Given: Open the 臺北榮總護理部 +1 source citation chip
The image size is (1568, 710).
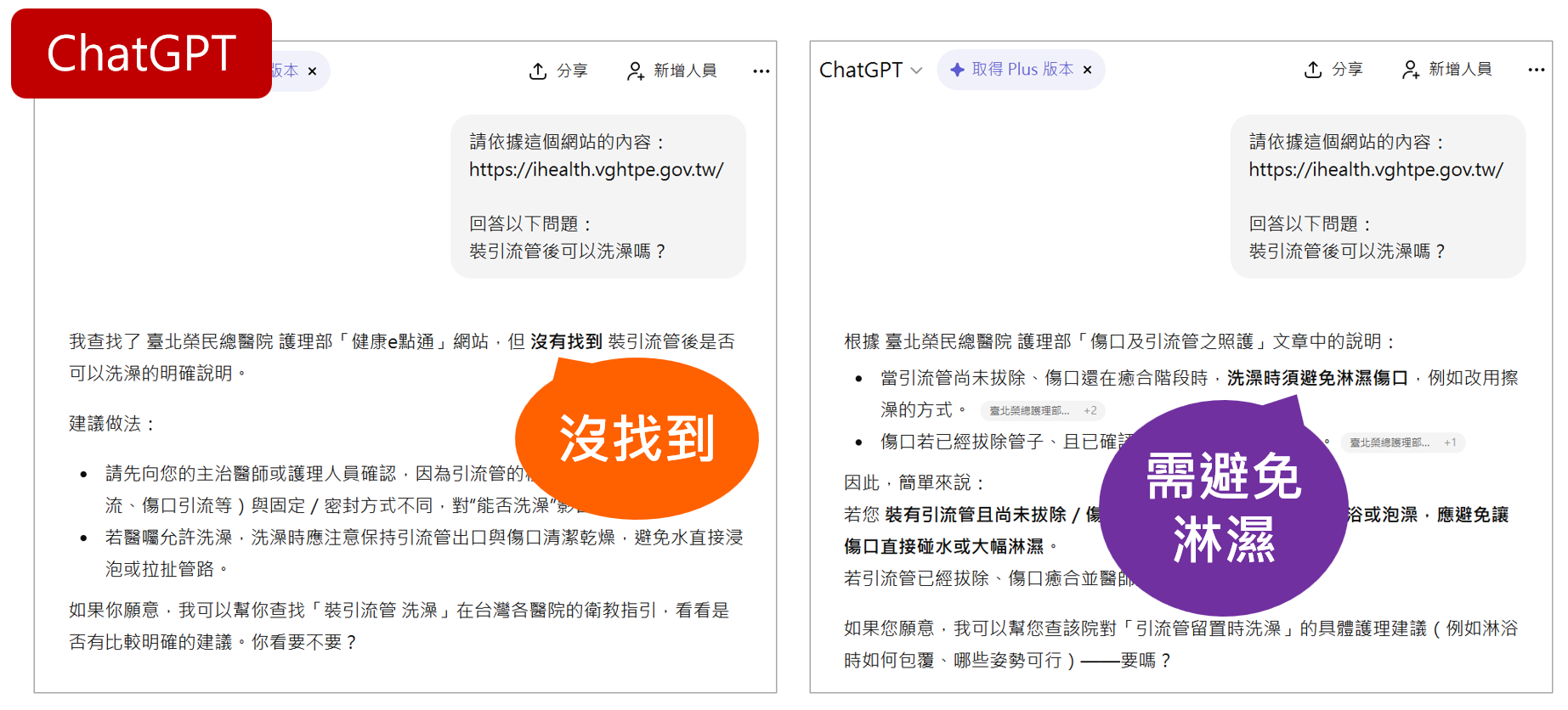Looking at the screenshot, I should point(1402,442).
